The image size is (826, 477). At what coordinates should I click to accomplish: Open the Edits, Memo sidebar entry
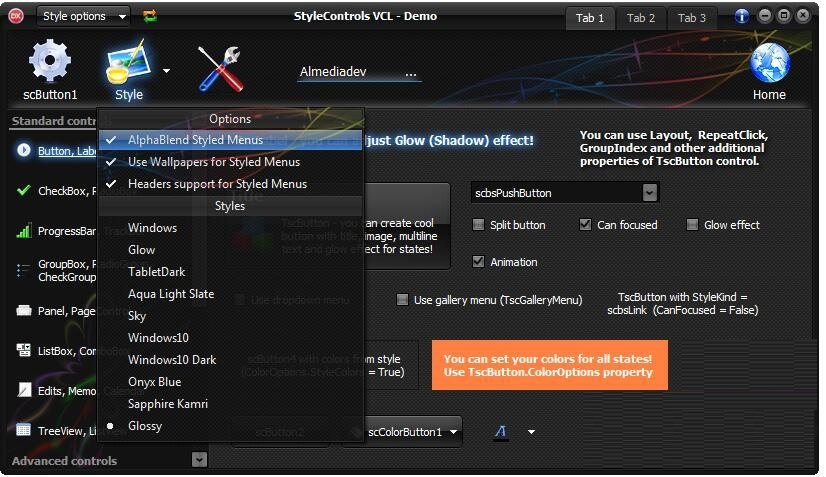pos(67,391)
